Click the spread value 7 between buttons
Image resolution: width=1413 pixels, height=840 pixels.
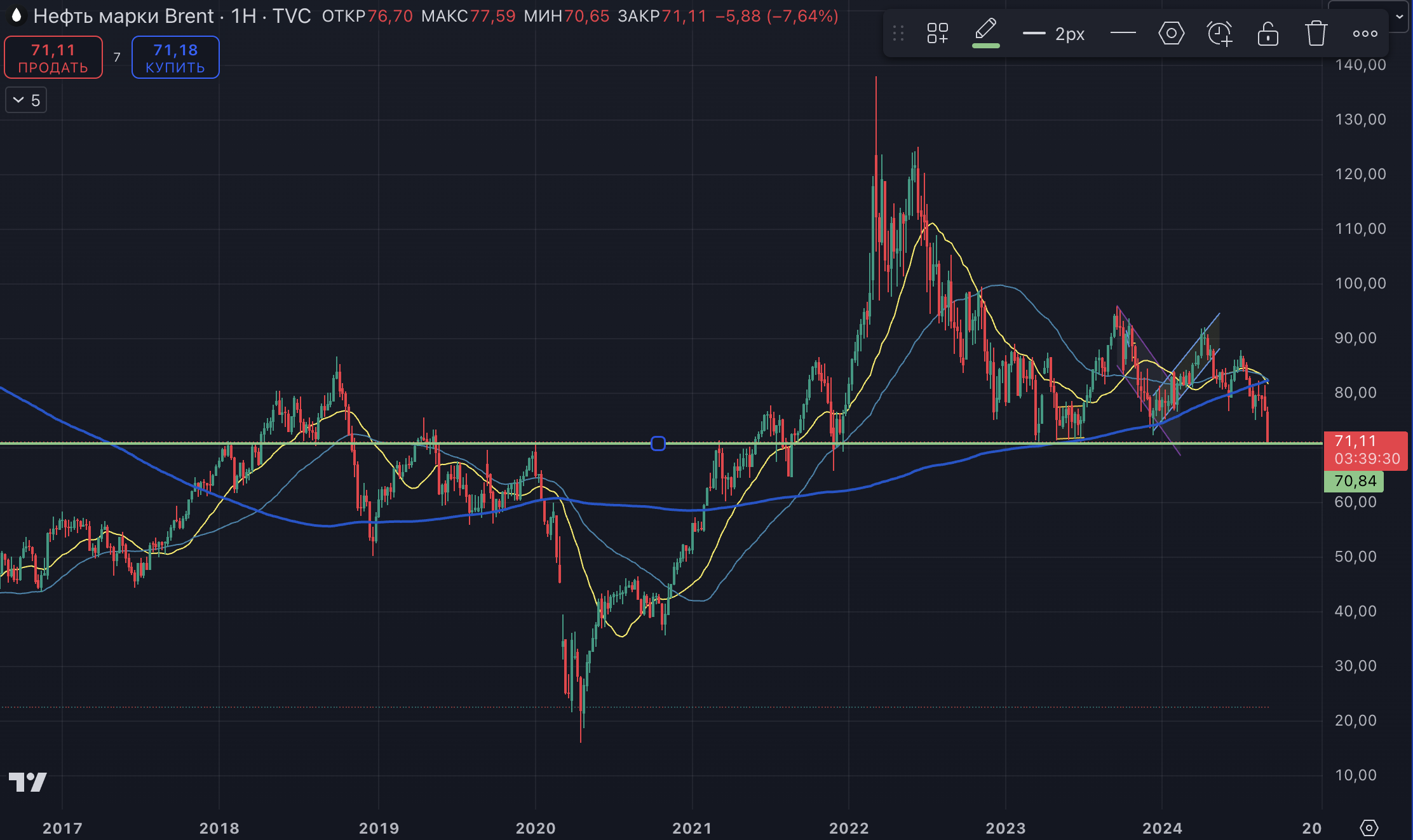coord(117,57)
